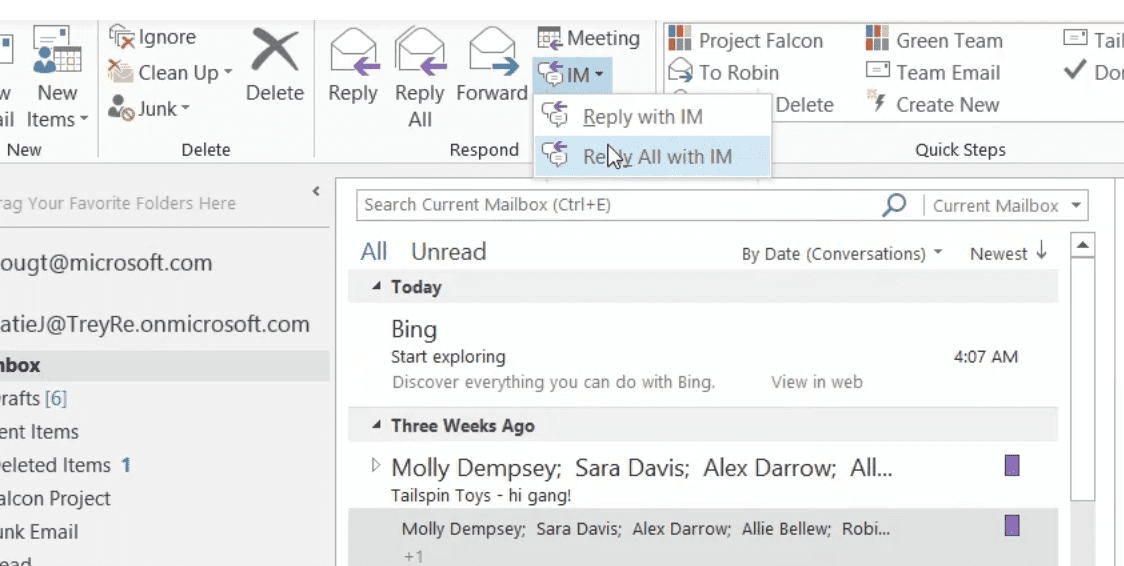Choose Reply All with IM
The image size is (1124, 566).
[x=656, y=156]
